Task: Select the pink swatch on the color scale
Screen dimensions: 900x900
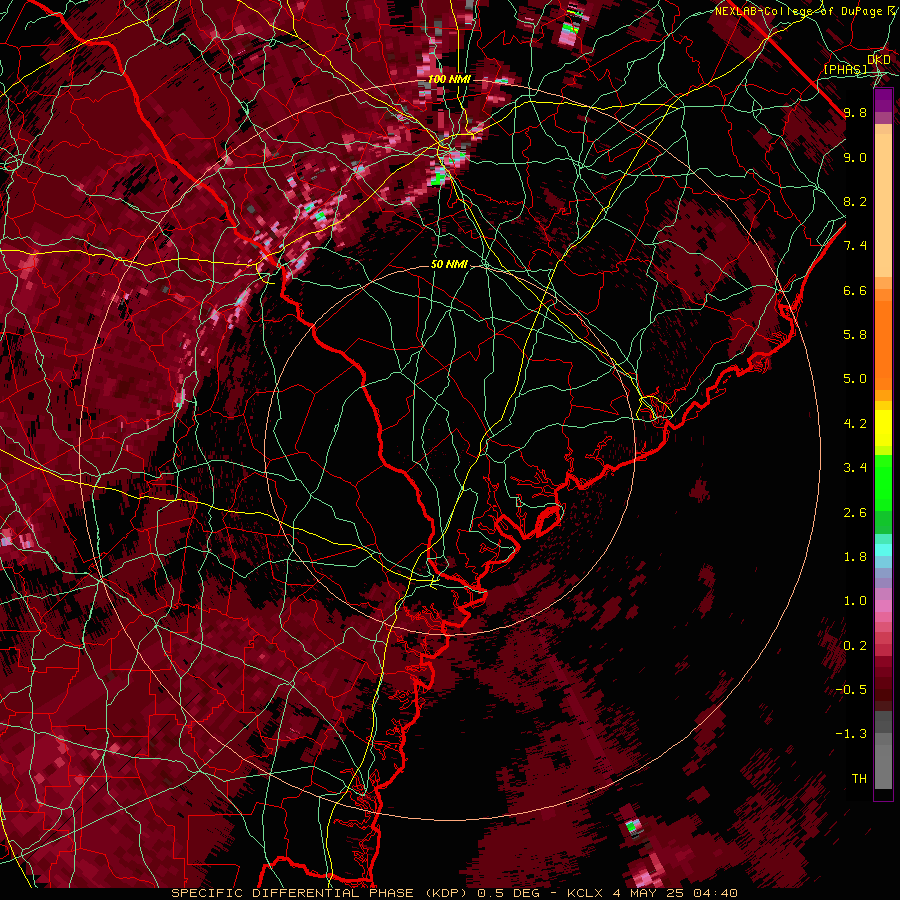Action: pyautogui.click(x=883, y=606)
